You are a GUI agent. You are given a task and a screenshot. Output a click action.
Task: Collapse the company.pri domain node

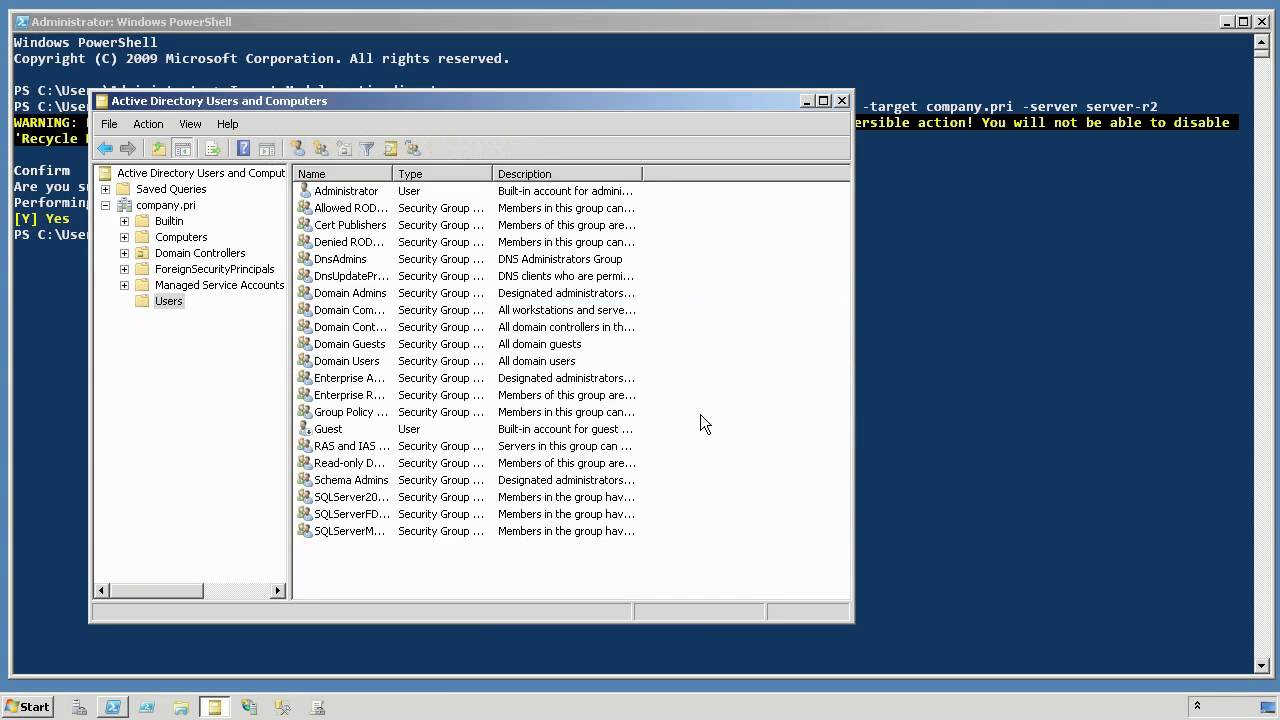105,205
